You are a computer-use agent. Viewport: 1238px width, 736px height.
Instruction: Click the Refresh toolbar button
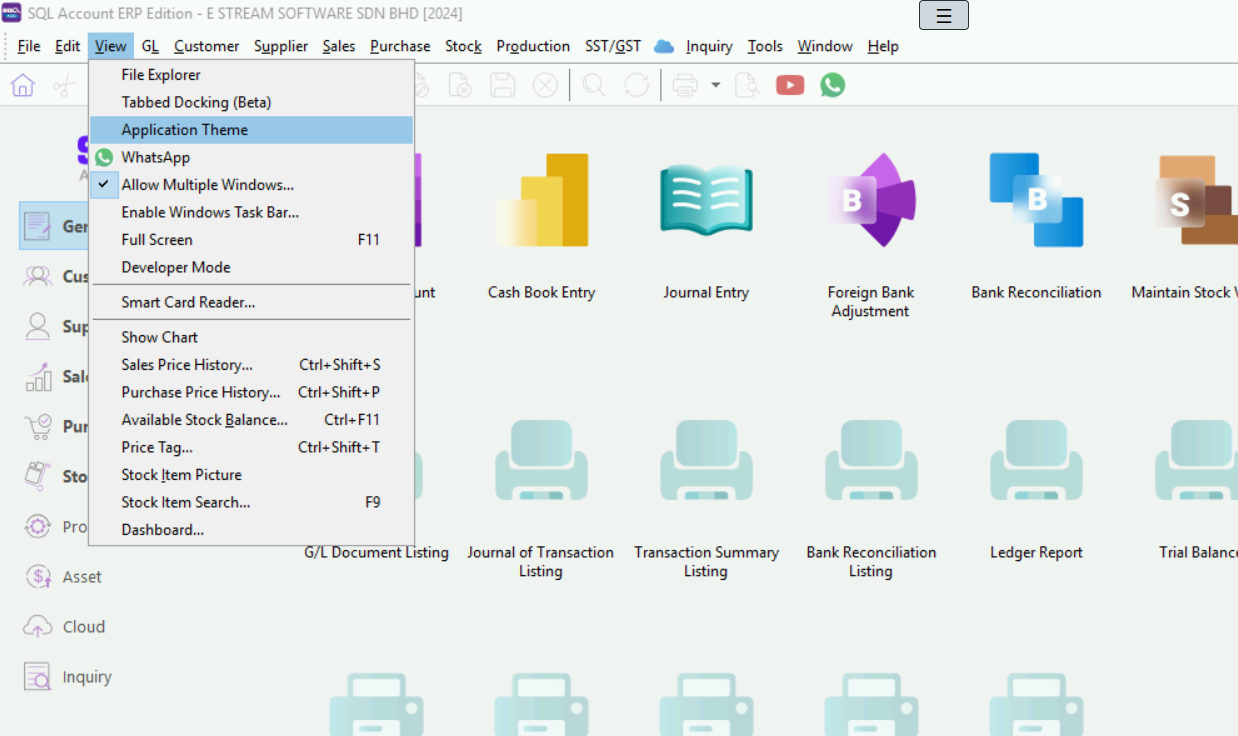click(636, 85)
